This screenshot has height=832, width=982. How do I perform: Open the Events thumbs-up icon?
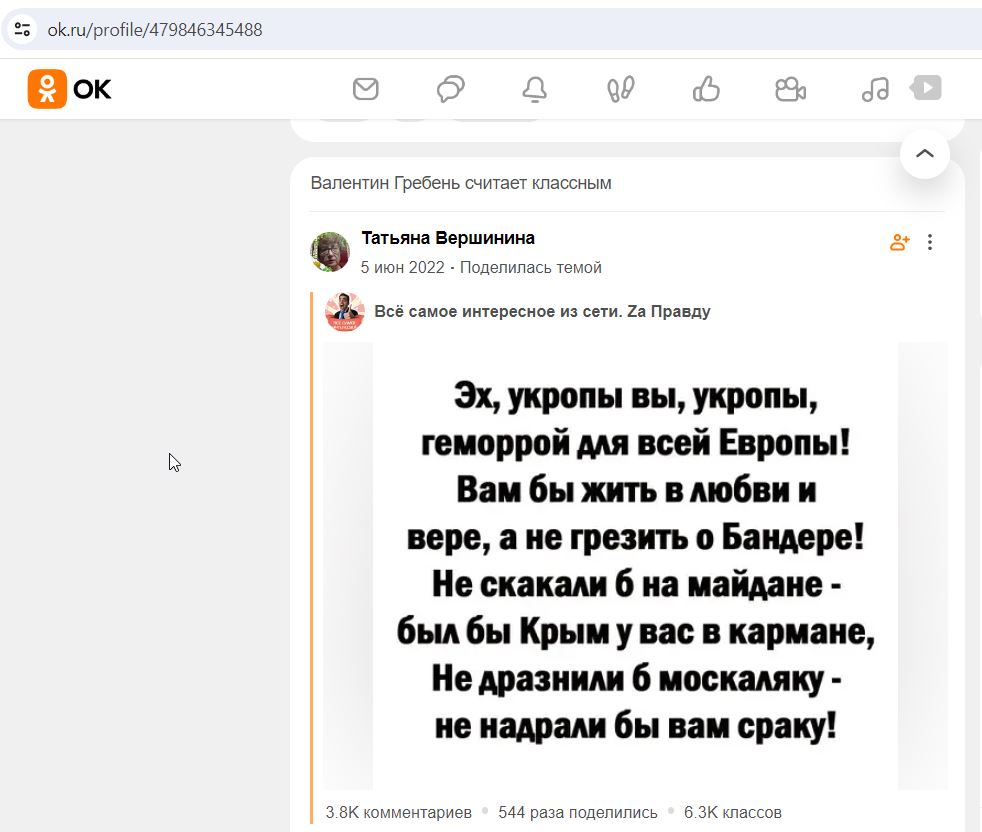click(x=706, y=89)
